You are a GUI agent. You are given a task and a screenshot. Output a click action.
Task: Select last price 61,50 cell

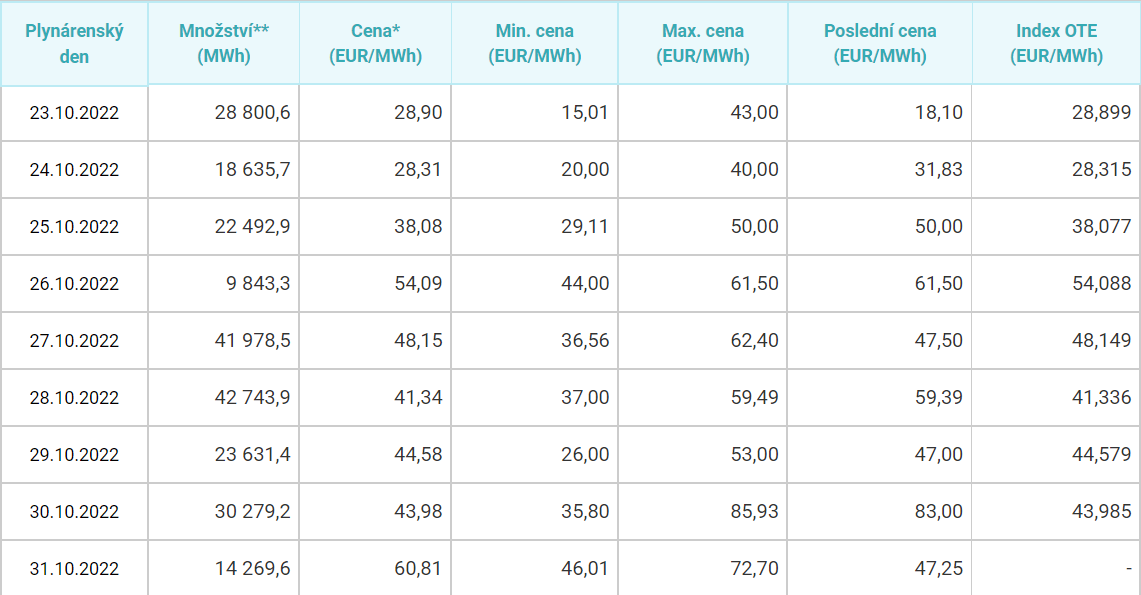pyautogui.click(x=880, y=284)
